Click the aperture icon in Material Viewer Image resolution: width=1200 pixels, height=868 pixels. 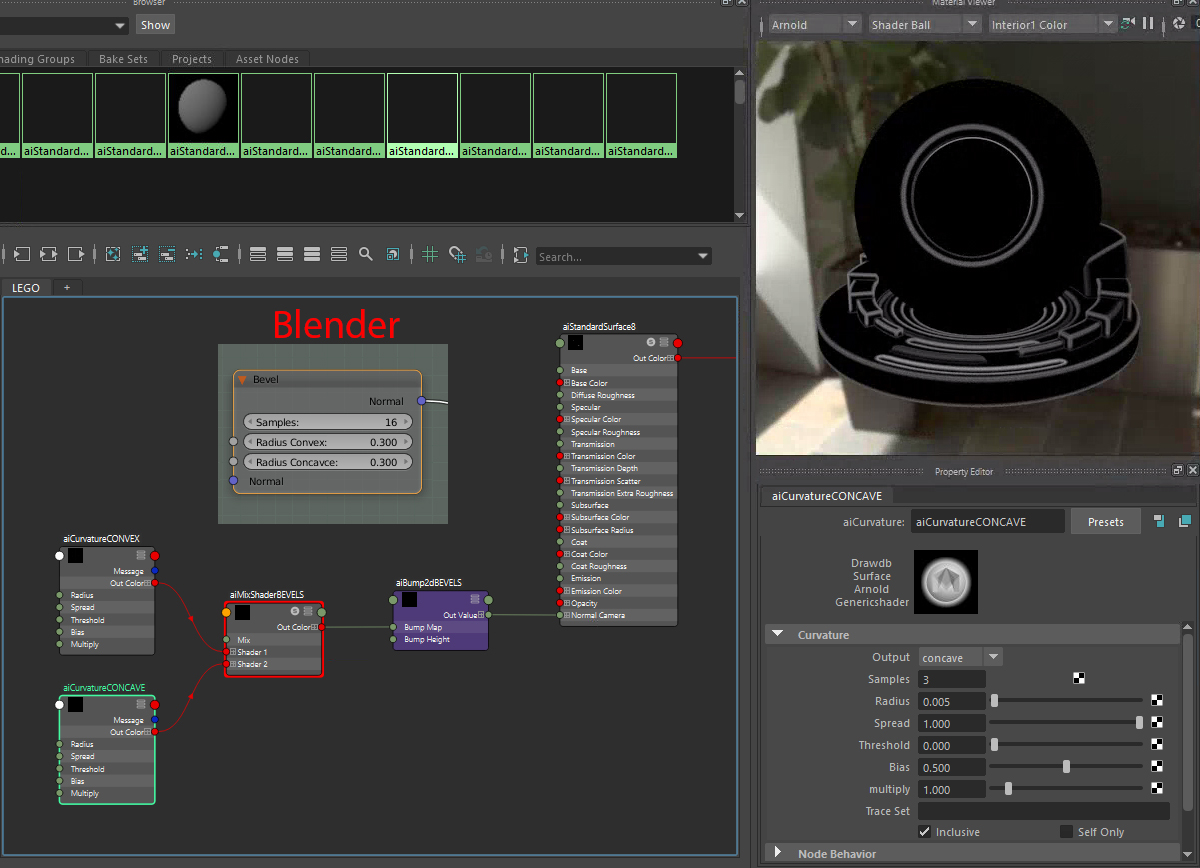click(1179, 23)
